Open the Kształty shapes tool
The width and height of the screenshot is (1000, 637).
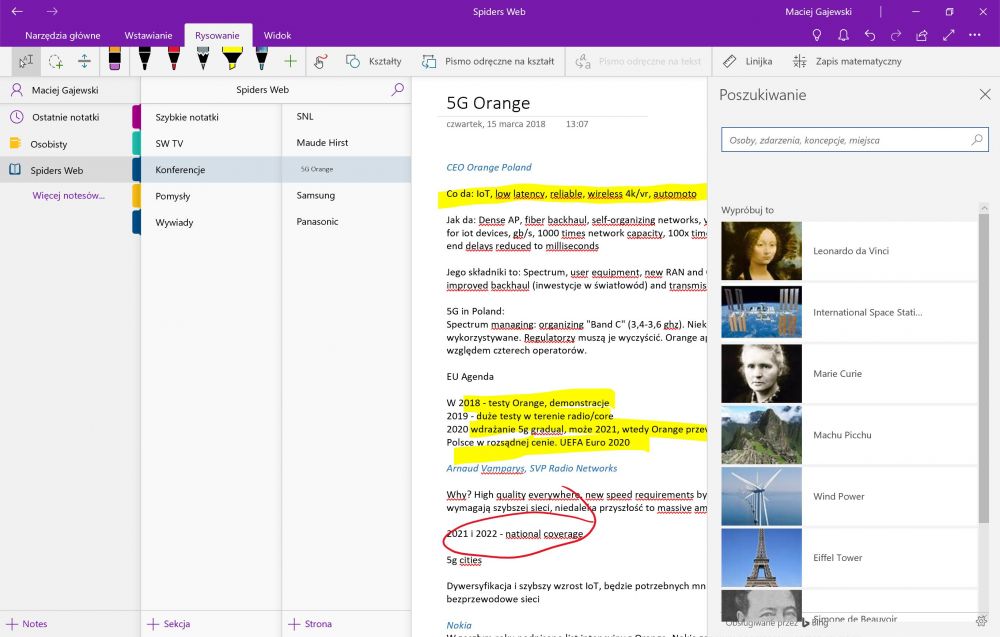(x=374, y=61)
